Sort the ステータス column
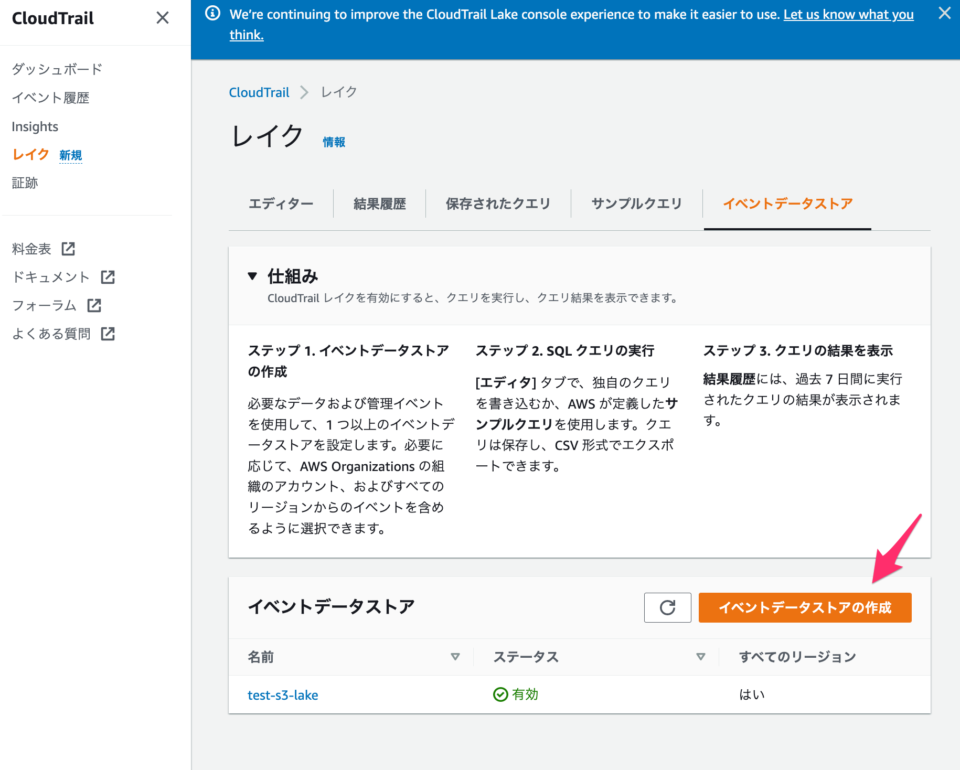 pyautogui.click(x=703, y=657)
